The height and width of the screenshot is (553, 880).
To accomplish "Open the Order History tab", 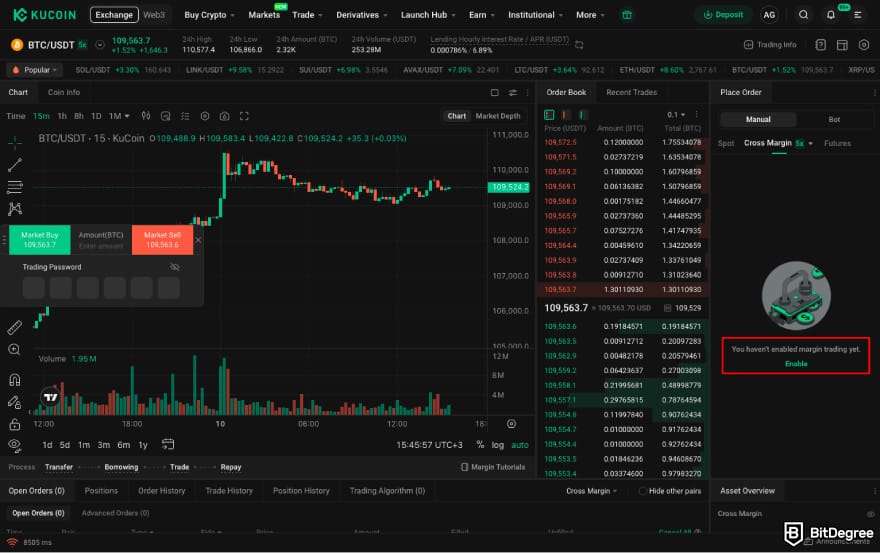I will [162, 491].
